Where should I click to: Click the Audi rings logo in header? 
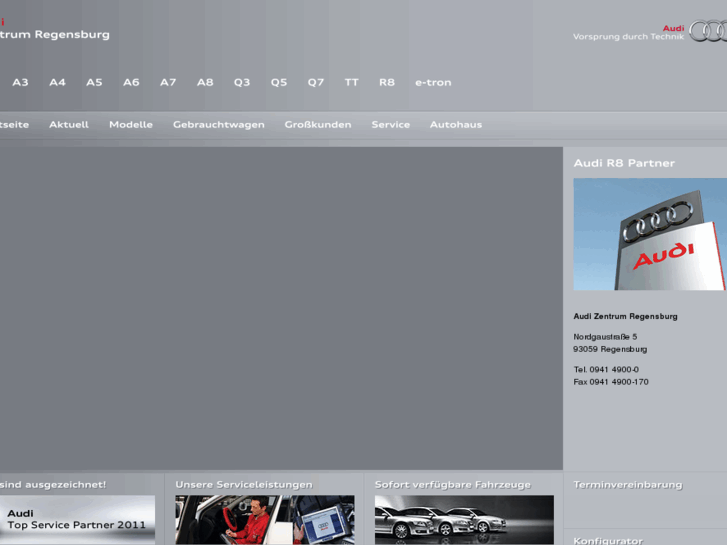click(708, 31)
